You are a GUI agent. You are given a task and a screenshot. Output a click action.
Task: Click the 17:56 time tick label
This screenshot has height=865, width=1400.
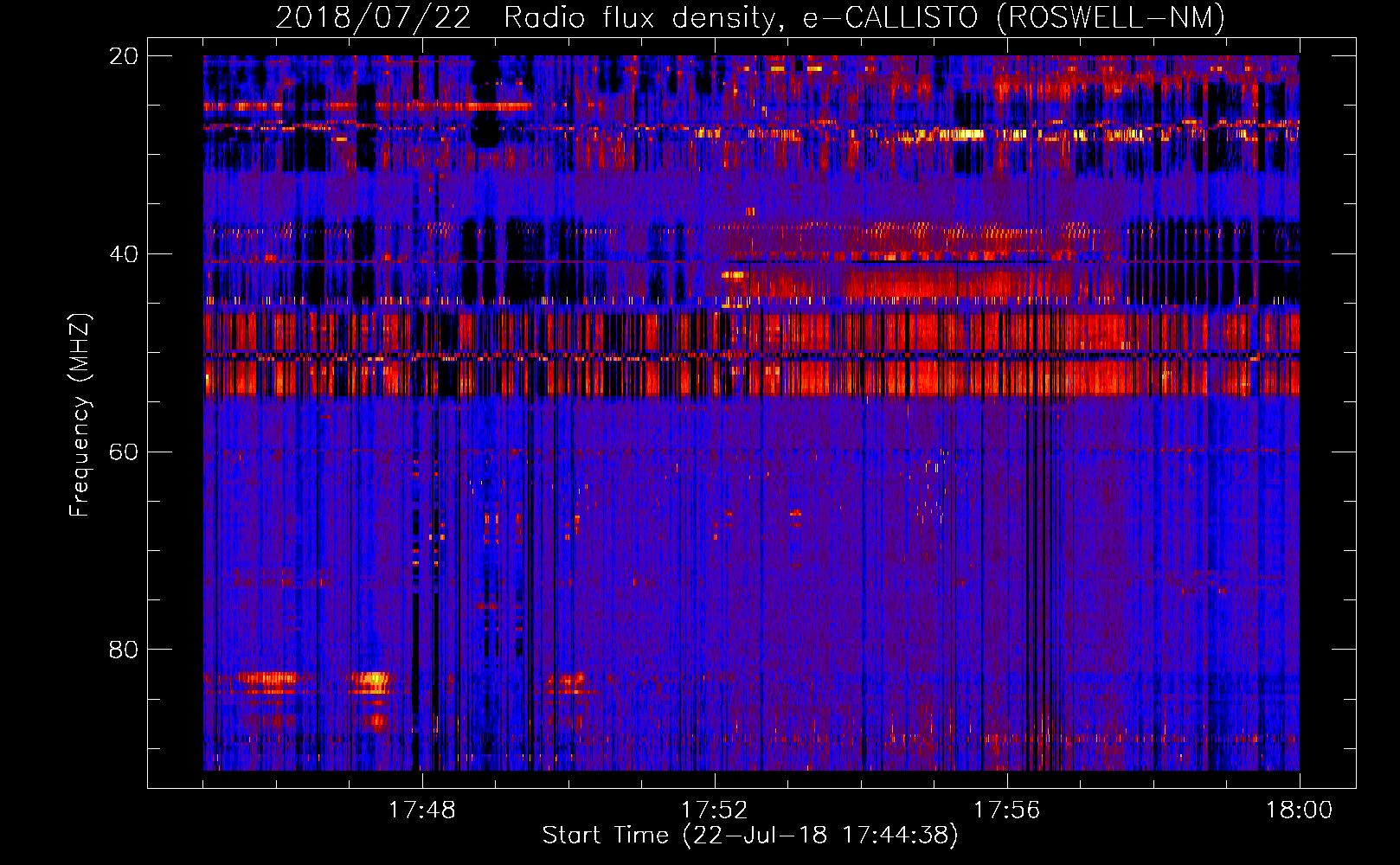(x=1006, y=811)
